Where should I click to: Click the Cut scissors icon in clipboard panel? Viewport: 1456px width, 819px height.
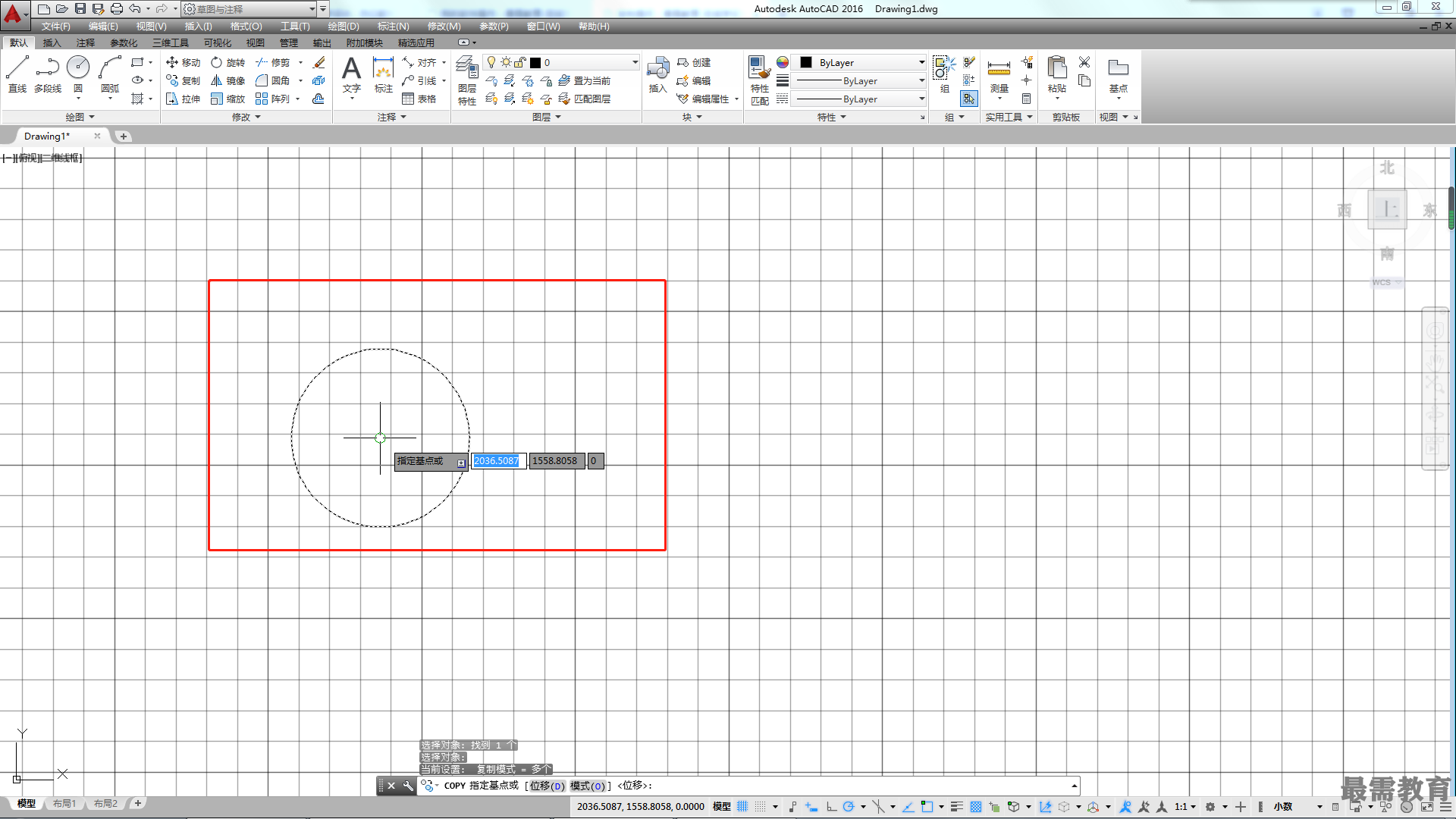(x=1084, y=62)
